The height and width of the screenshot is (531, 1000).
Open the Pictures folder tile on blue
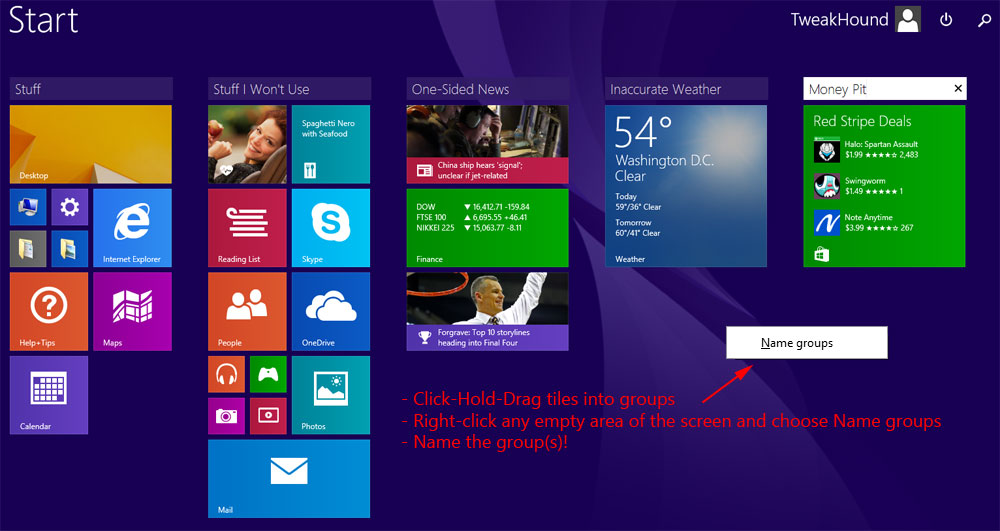(70, 249)
